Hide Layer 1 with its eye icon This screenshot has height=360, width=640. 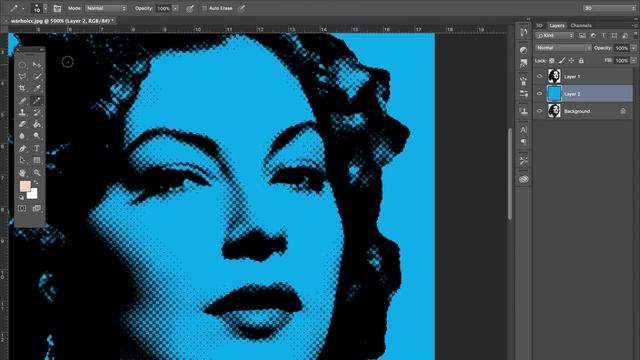[x=540, y=76]
